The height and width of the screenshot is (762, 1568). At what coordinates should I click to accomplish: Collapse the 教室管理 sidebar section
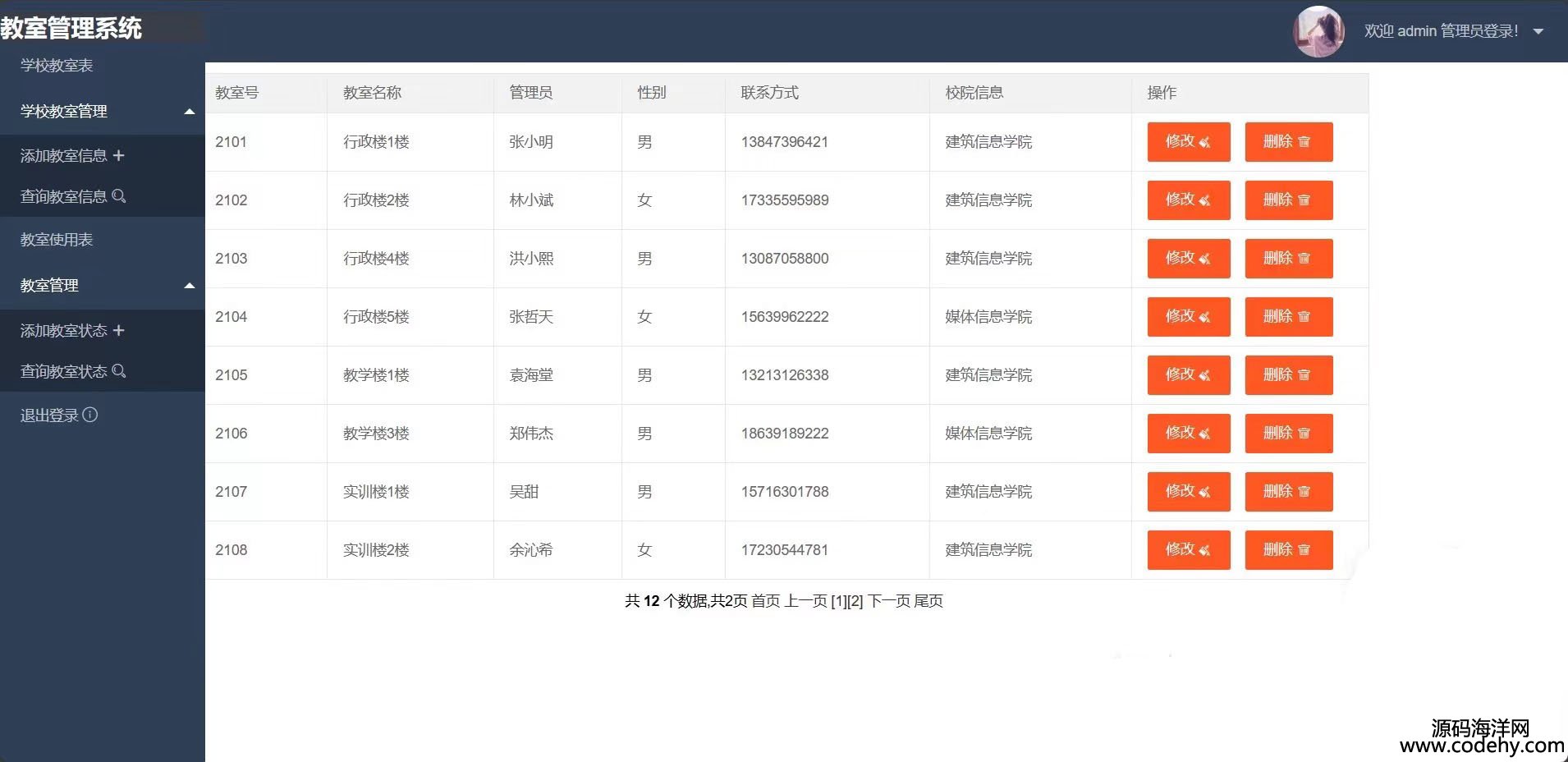point(190,286)
